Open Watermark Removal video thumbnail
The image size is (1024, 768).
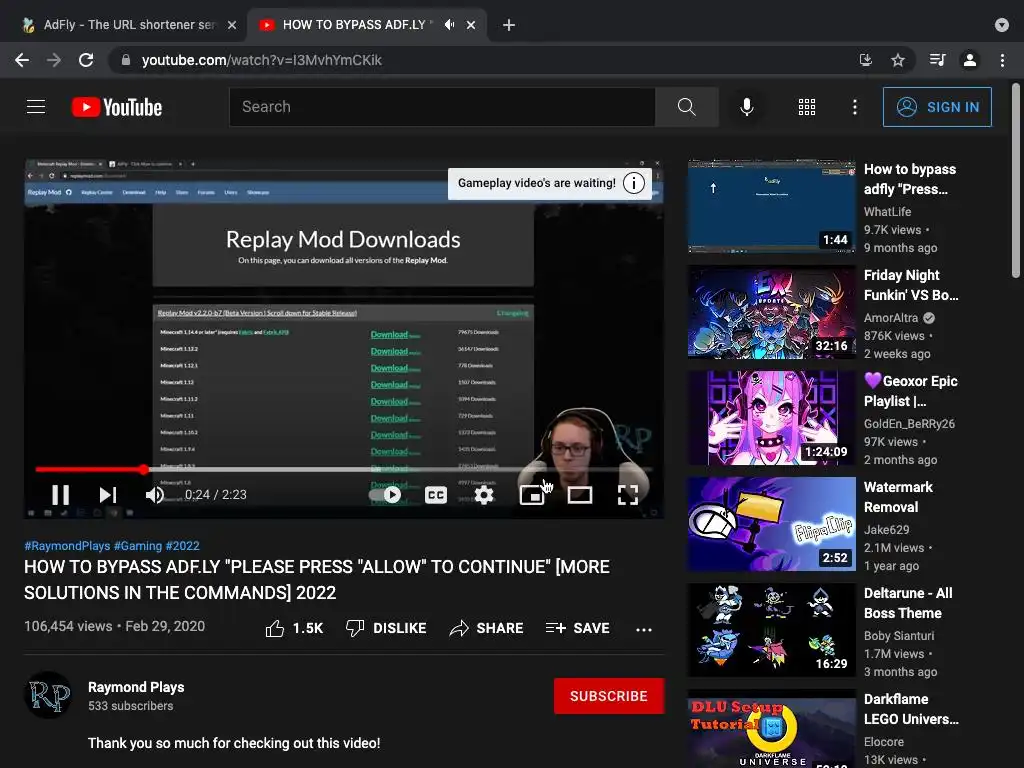pos(771,524)
